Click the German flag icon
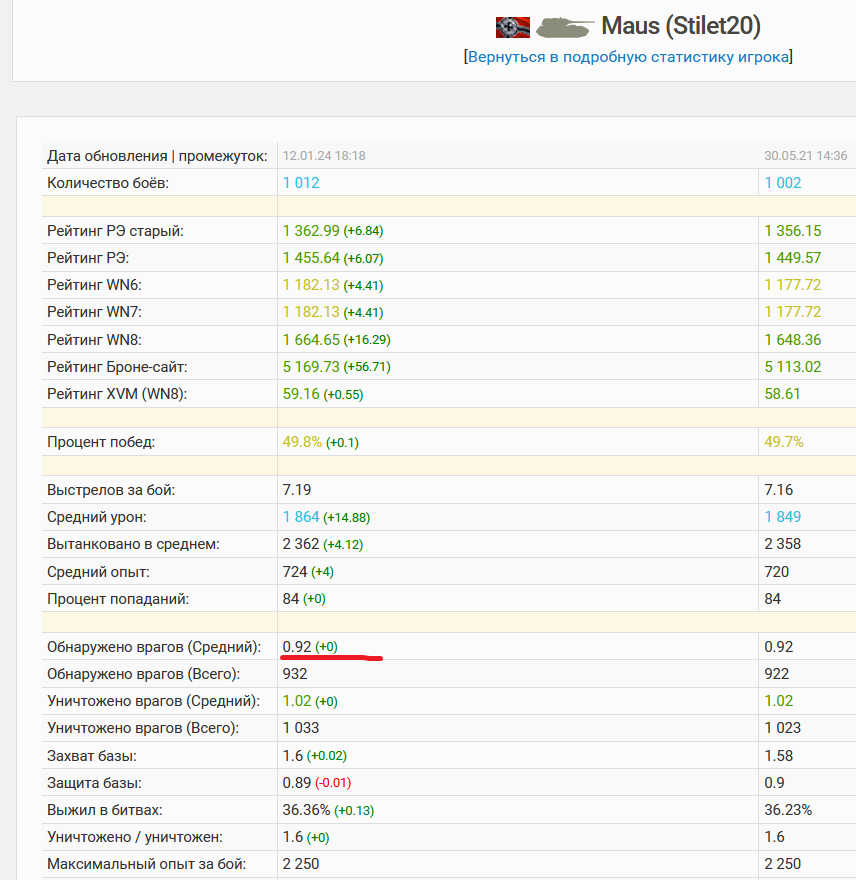The height and width of the screenshot is (880, 856). [513, 27]
